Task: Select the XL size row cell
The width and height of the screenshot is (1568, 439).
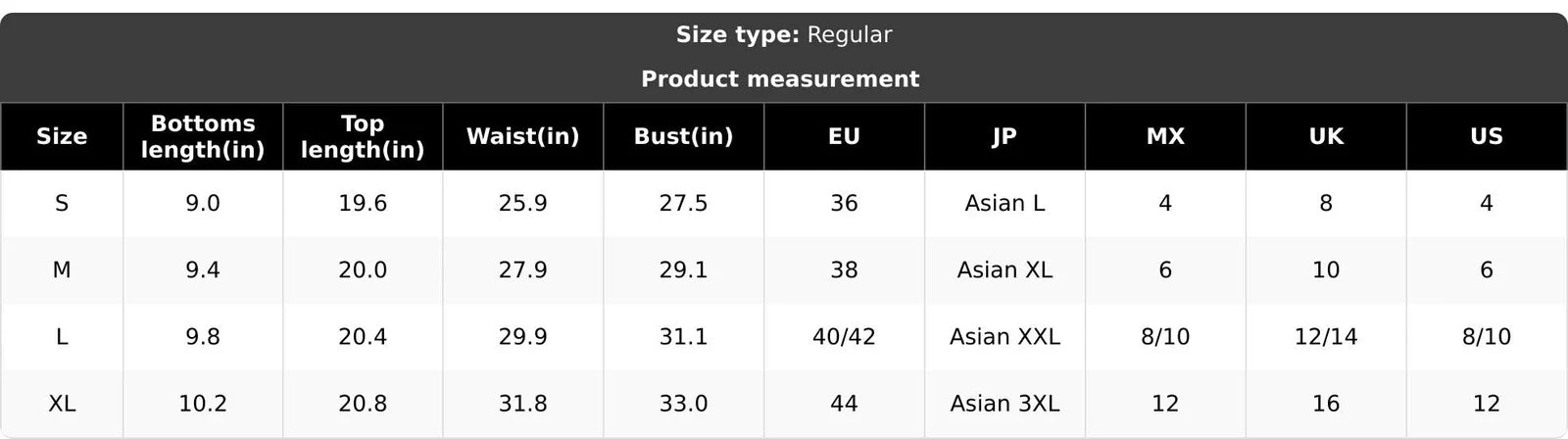Action: pos(62,403)
